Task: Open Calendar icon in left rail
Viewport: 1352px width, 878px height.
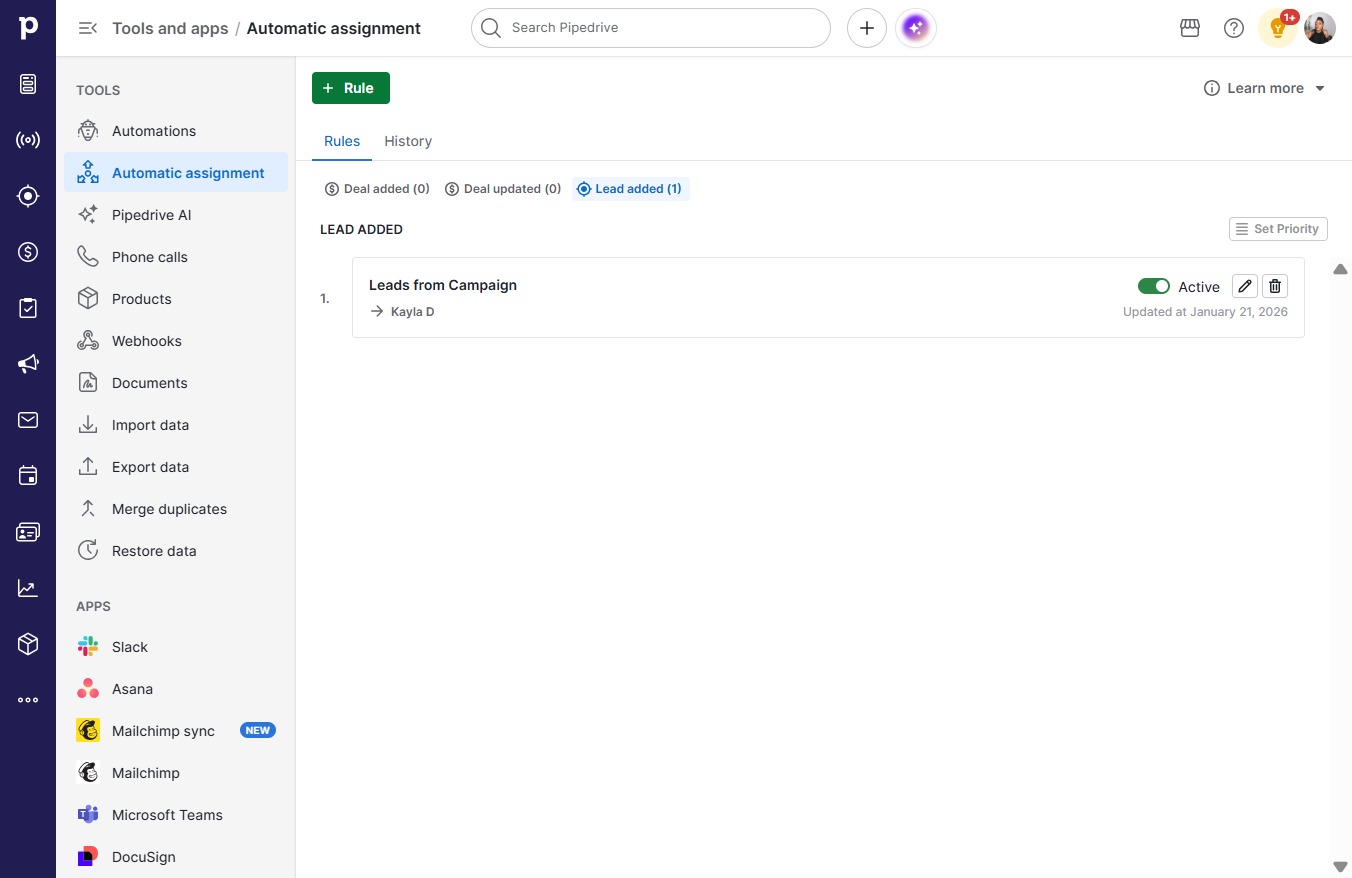Action: coord(28,476)
